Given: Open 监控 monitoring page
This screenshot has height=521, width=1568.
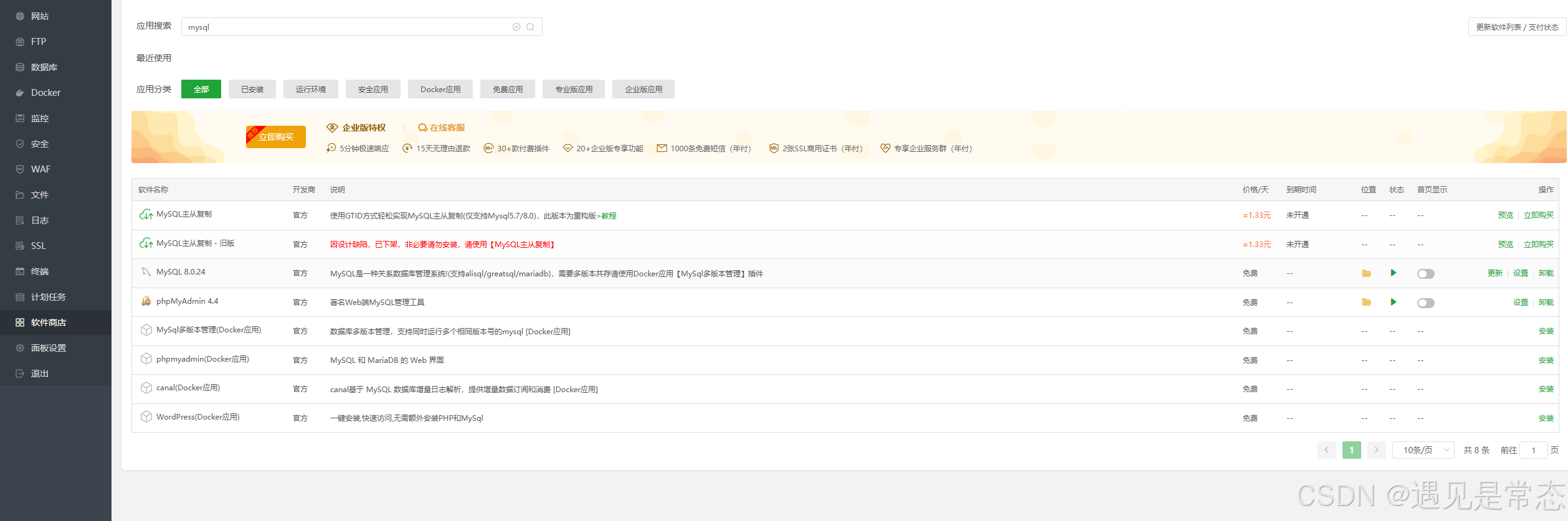Looking at the screenshot, I should 40,118.
